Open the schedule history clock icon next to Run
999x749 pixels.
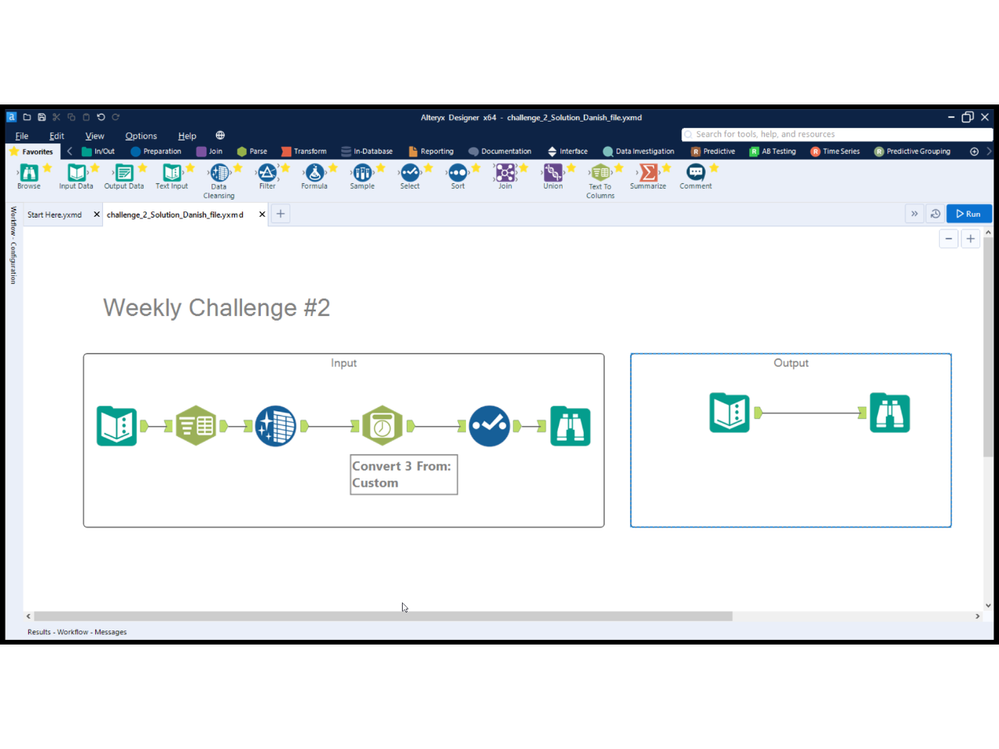point(935,214)
